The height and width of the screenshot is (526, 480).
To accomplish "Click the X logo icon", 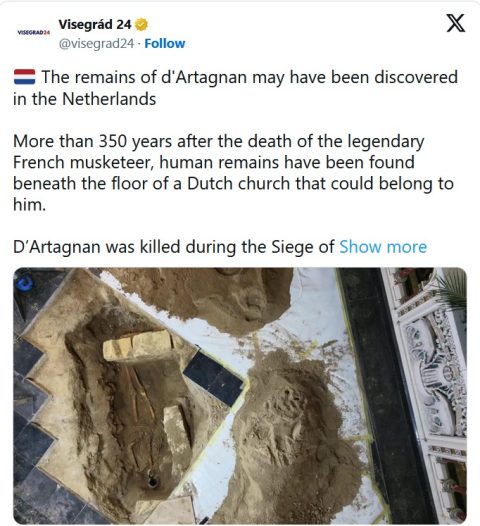I will tap(456, 23).
